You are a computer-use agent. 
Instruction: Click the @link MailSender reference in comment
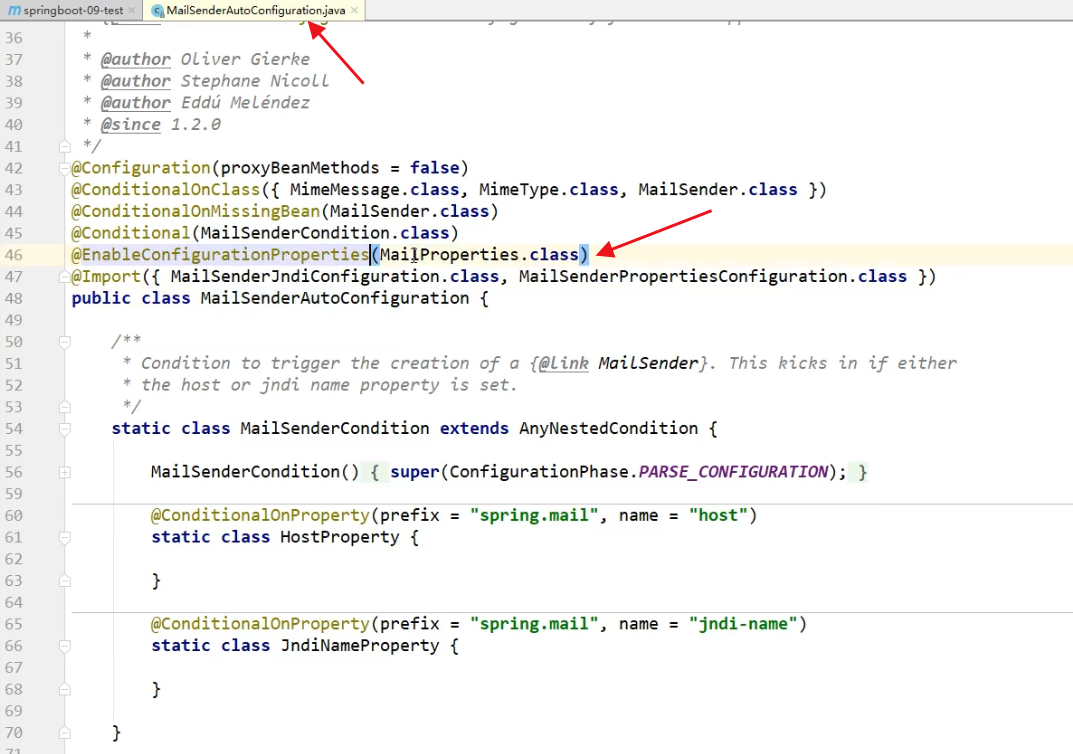618,363
